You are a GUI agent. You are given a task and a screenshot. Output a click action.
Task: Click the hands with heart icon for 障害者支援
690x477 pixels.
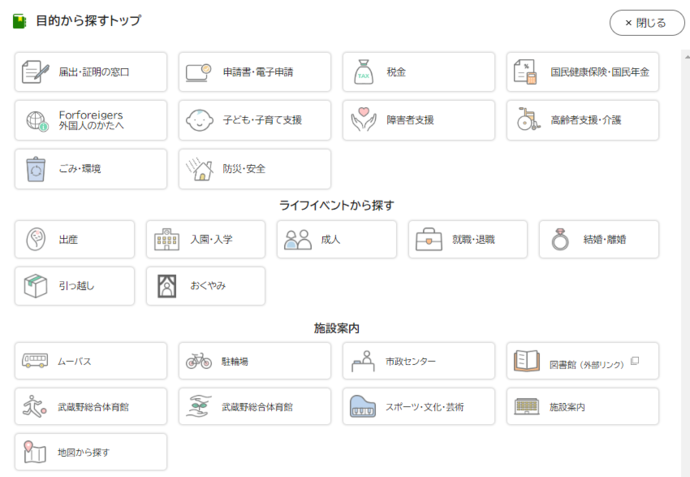click(x=363, y=120)
